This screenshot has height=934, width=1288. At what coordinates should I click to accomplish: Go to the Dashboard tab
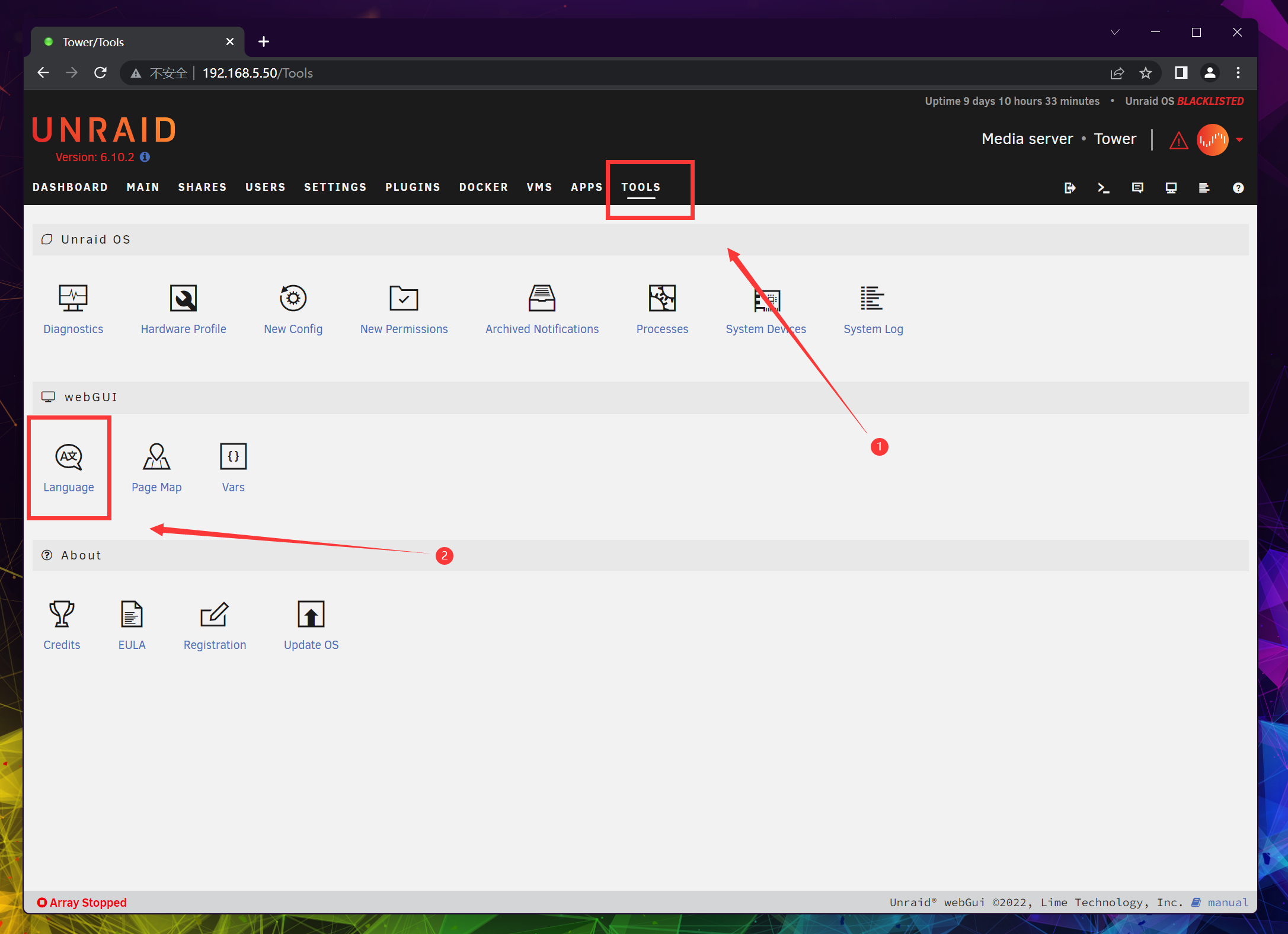[x=70, y=187]
